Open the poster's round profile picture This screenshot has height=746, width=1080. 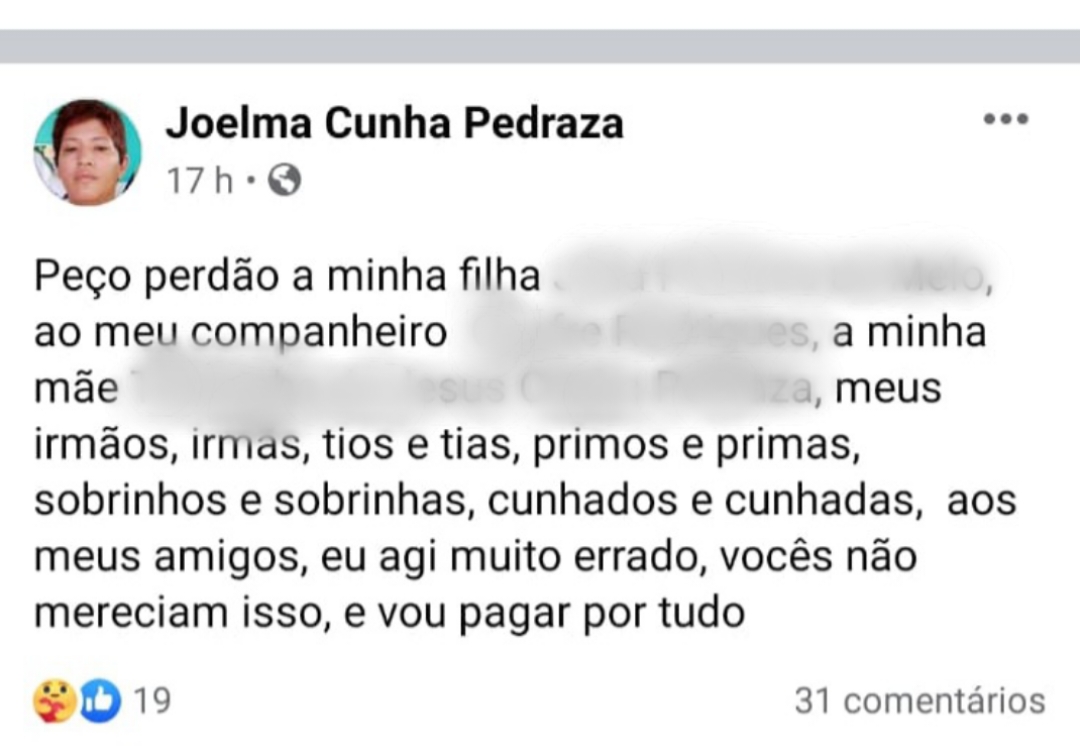[87, 152]
